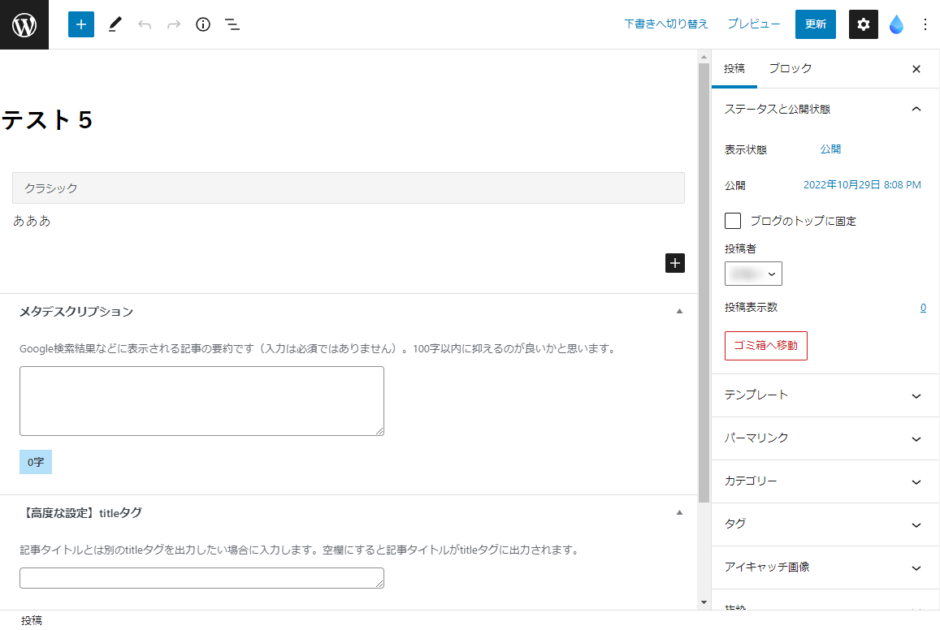
Task: Click the 更新 update button
Action: [x=815, y=24]
